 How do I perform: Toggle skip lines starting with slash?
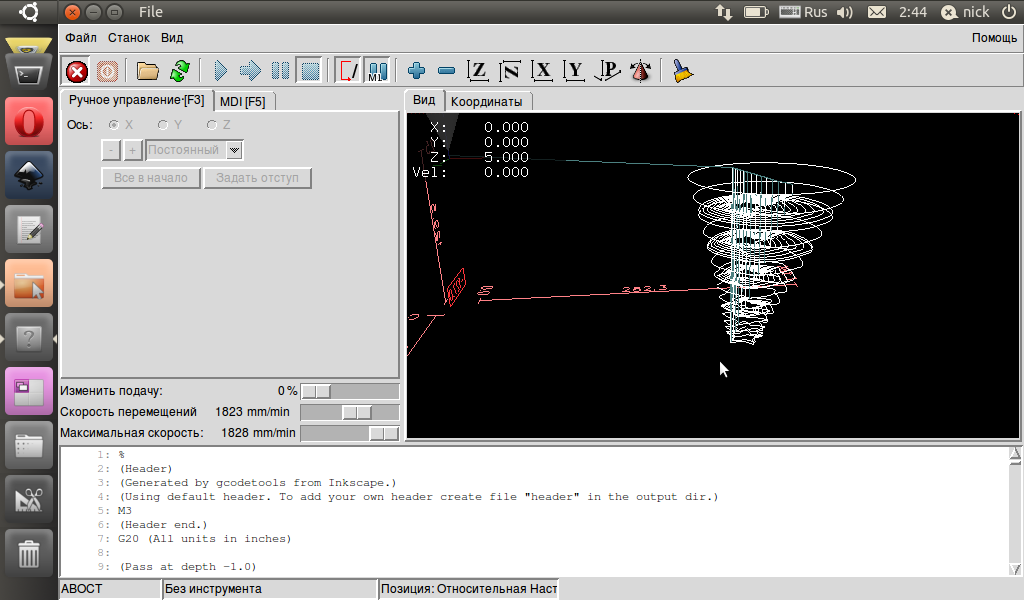(348, 71)
